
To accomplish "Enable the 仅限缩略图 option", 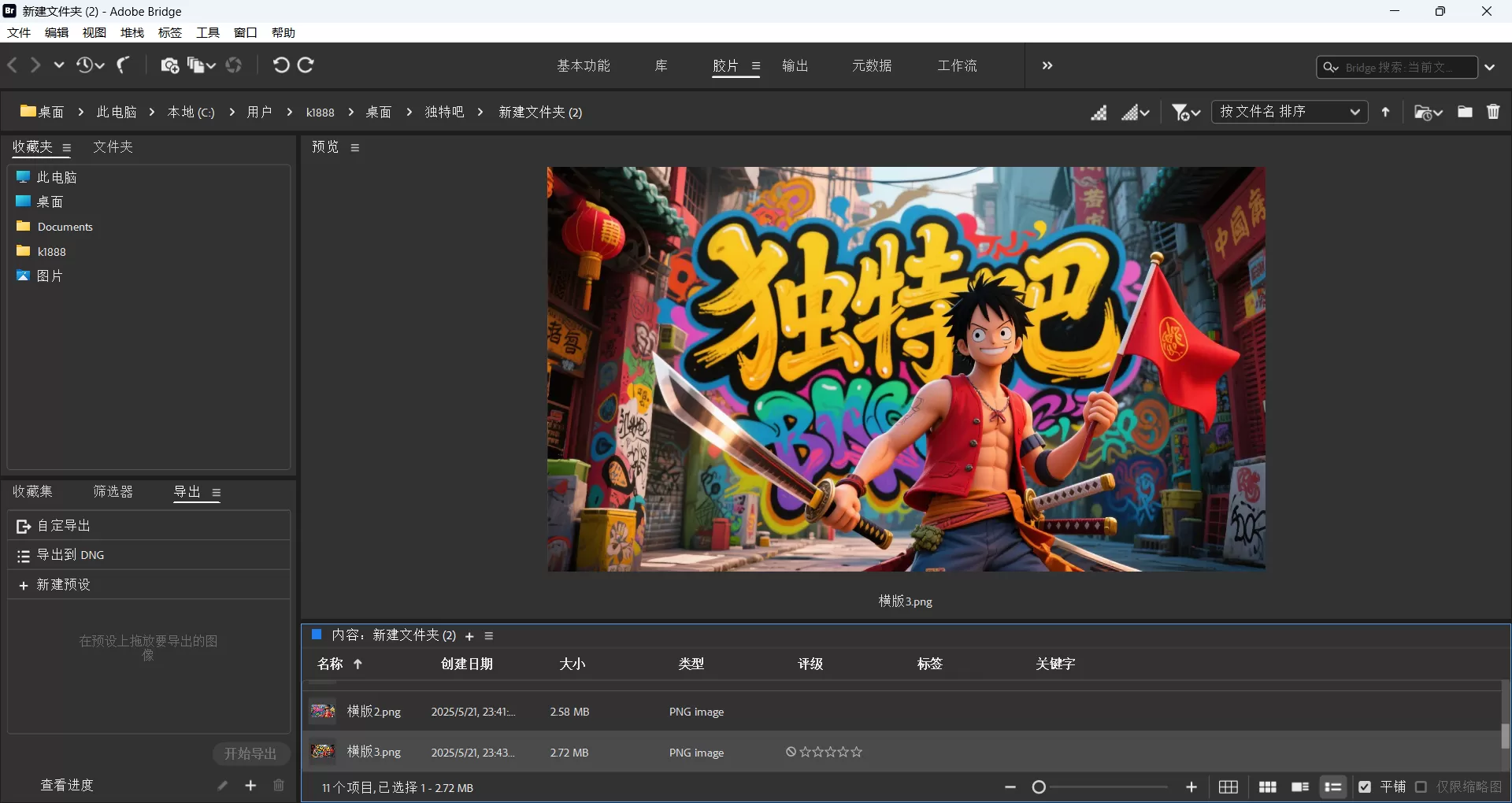I will 1421,786.
